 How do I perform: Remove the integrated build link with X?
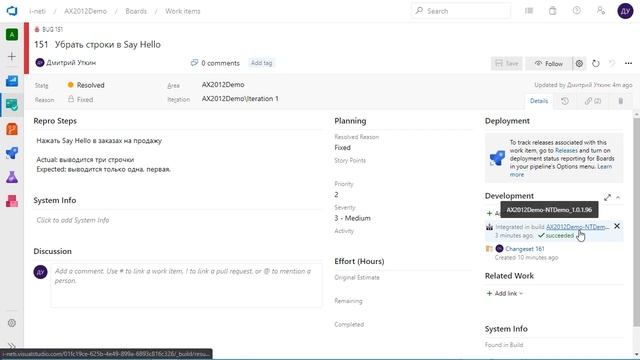coord(617,226)
